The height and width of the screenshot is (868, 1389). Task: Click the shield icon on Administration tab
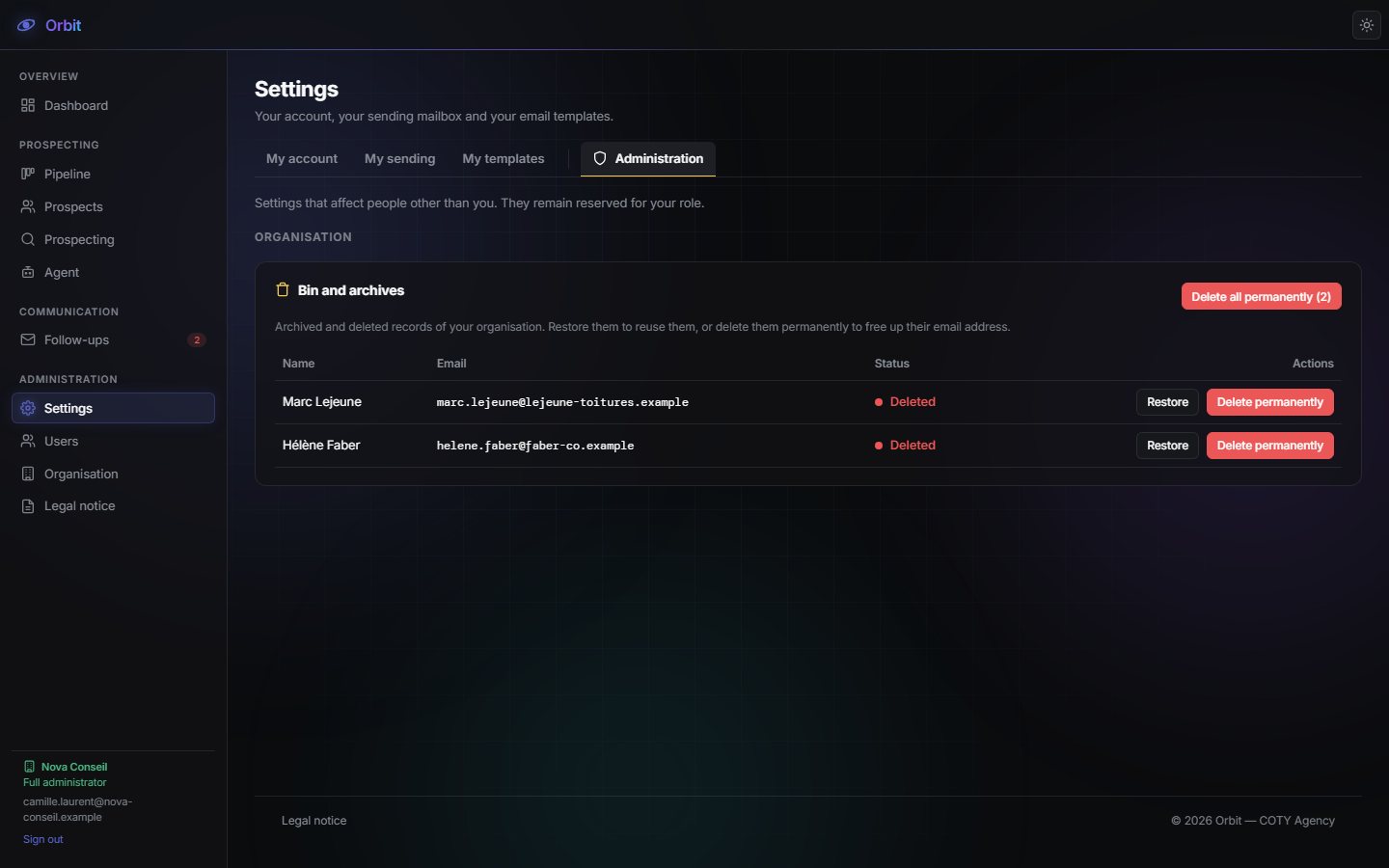[600, 158]
